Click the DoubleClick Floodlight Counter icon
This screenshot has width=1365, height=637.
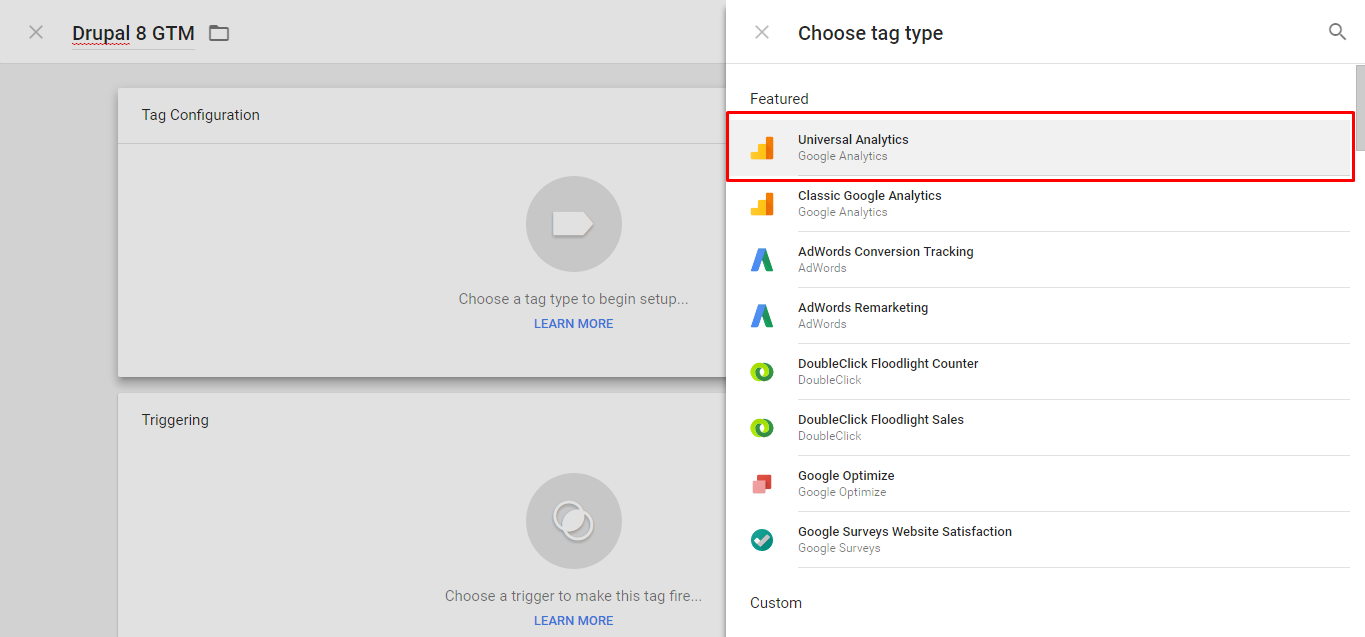coord(762,372)
